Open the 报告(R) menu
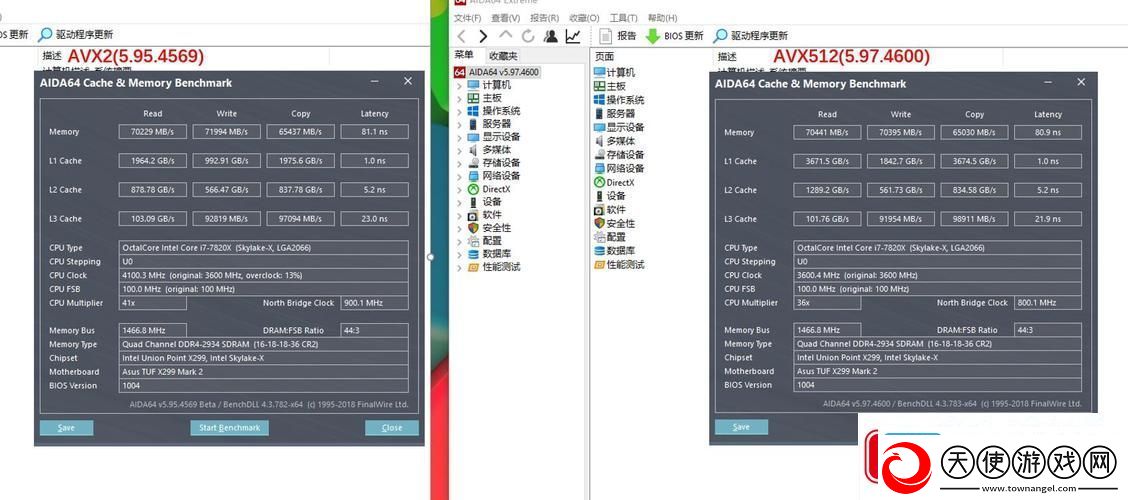Viewport: 1128px width, 500px height. [x=545, y=18]
